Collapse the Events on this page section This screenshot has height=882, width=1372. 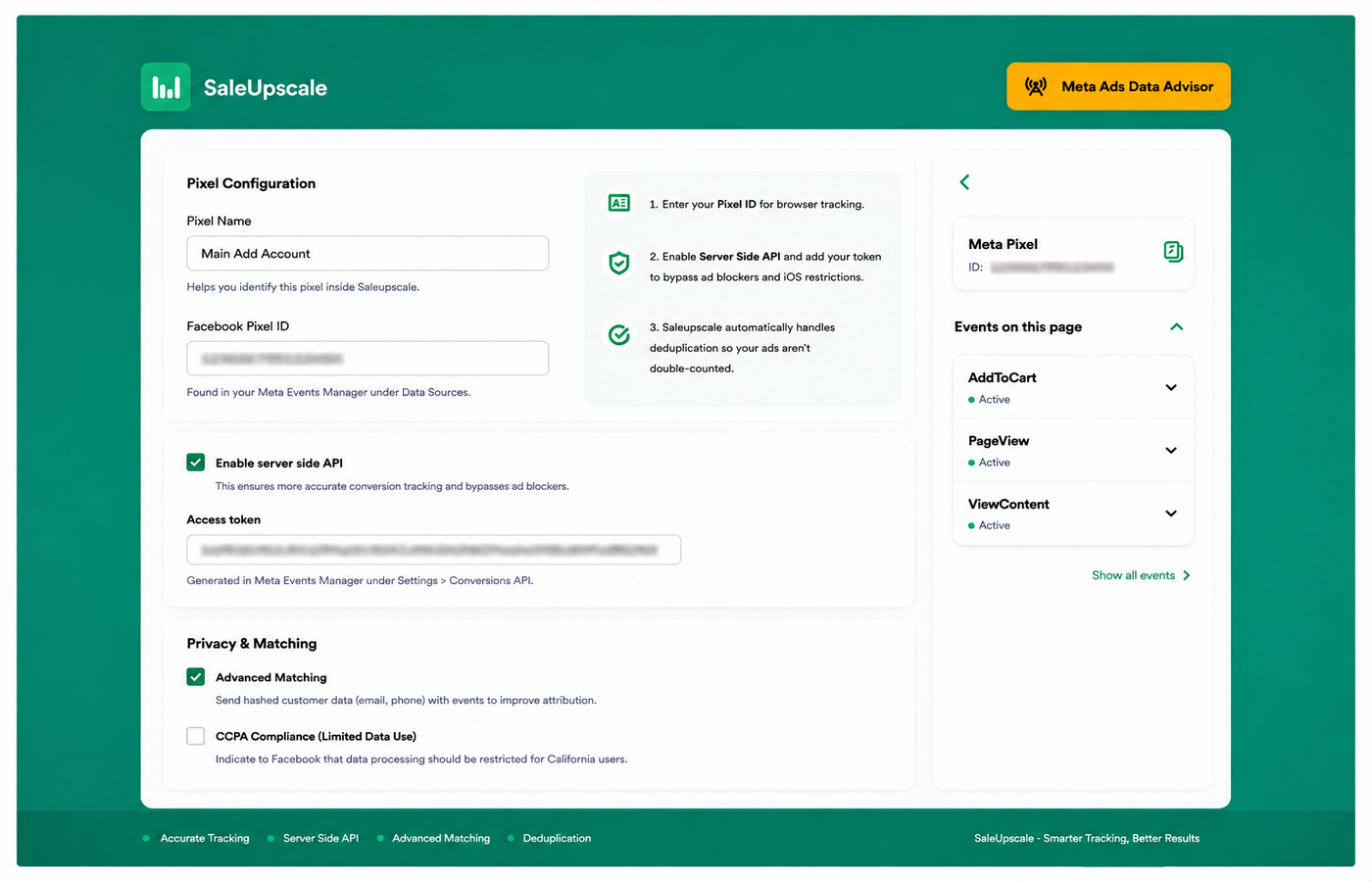(x=1177, y=327)
